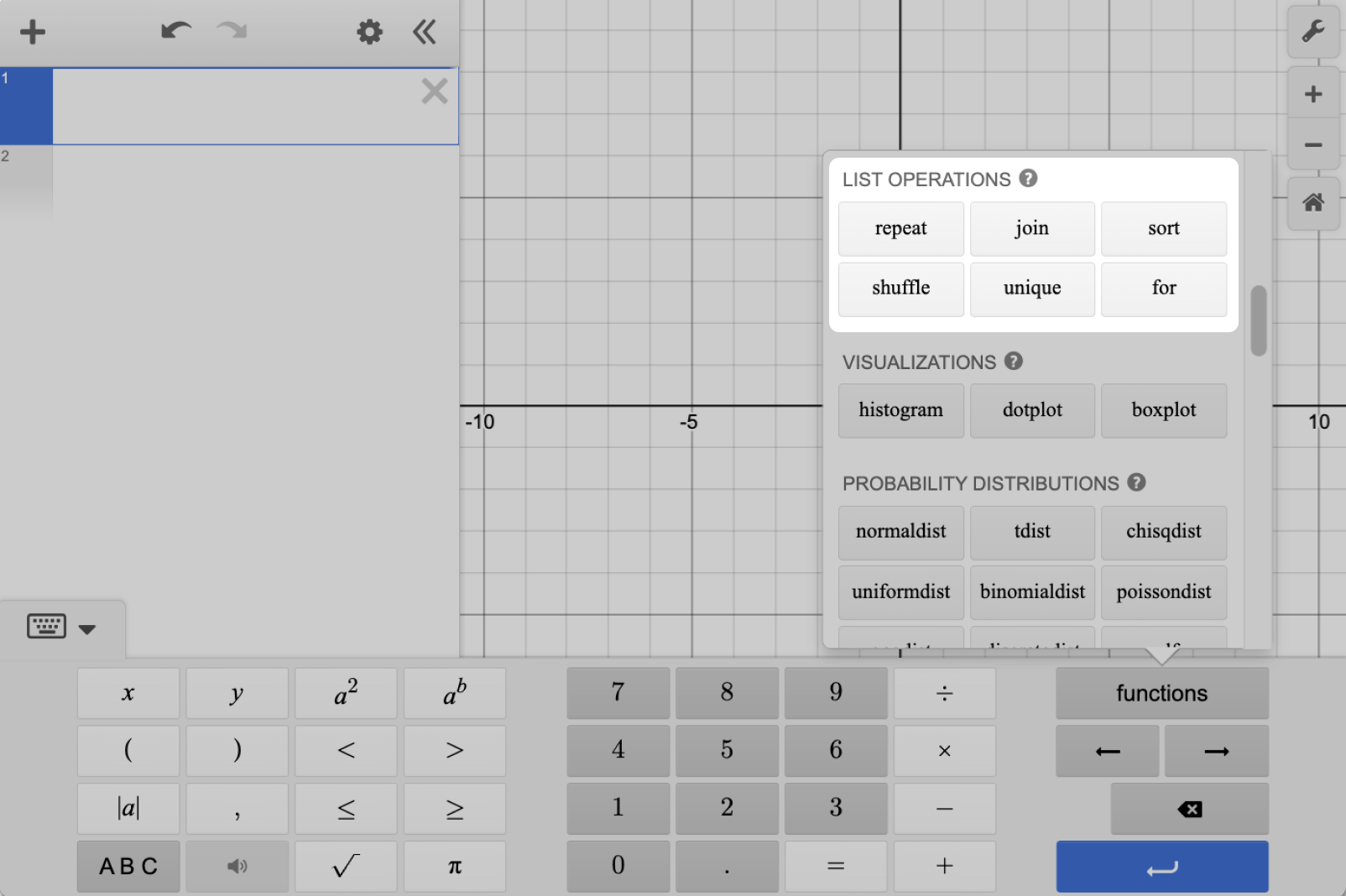Tap the x variable key
This screenshot has width=1346, height=896.
[128, 693]
